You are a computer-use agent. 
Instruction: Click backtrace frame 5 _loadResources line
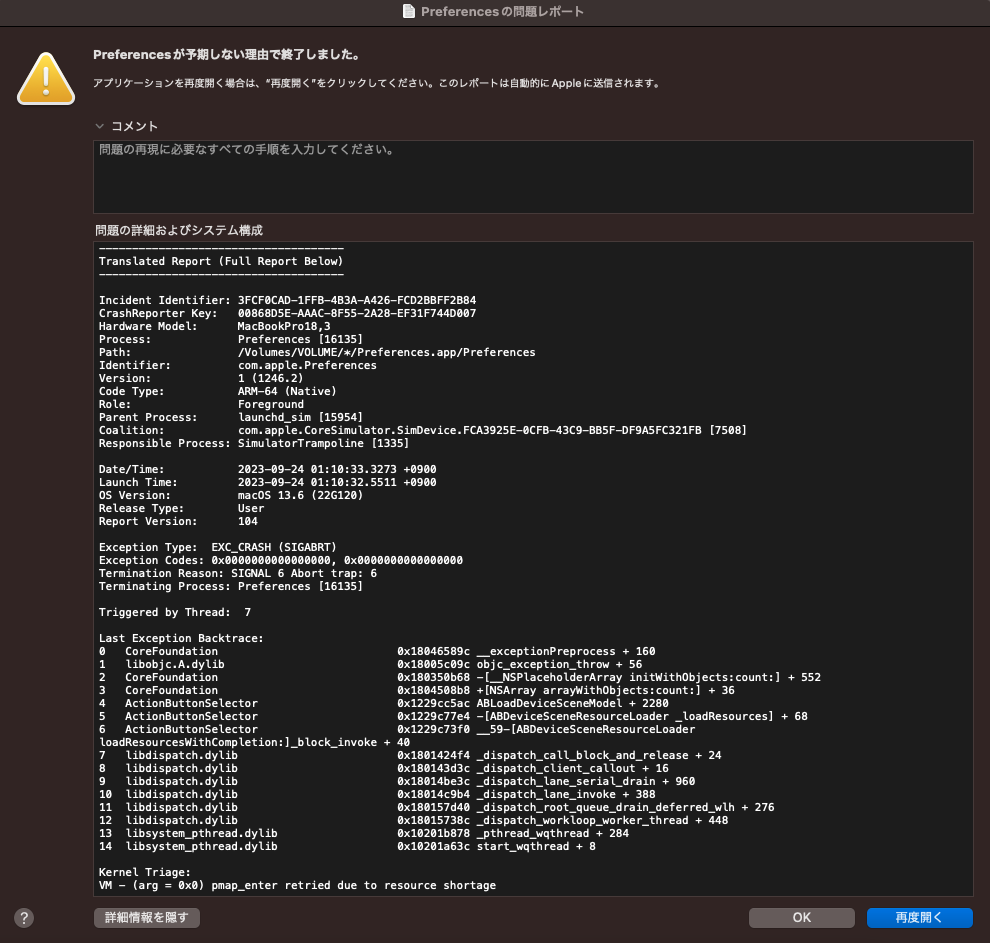pos(453,716)
